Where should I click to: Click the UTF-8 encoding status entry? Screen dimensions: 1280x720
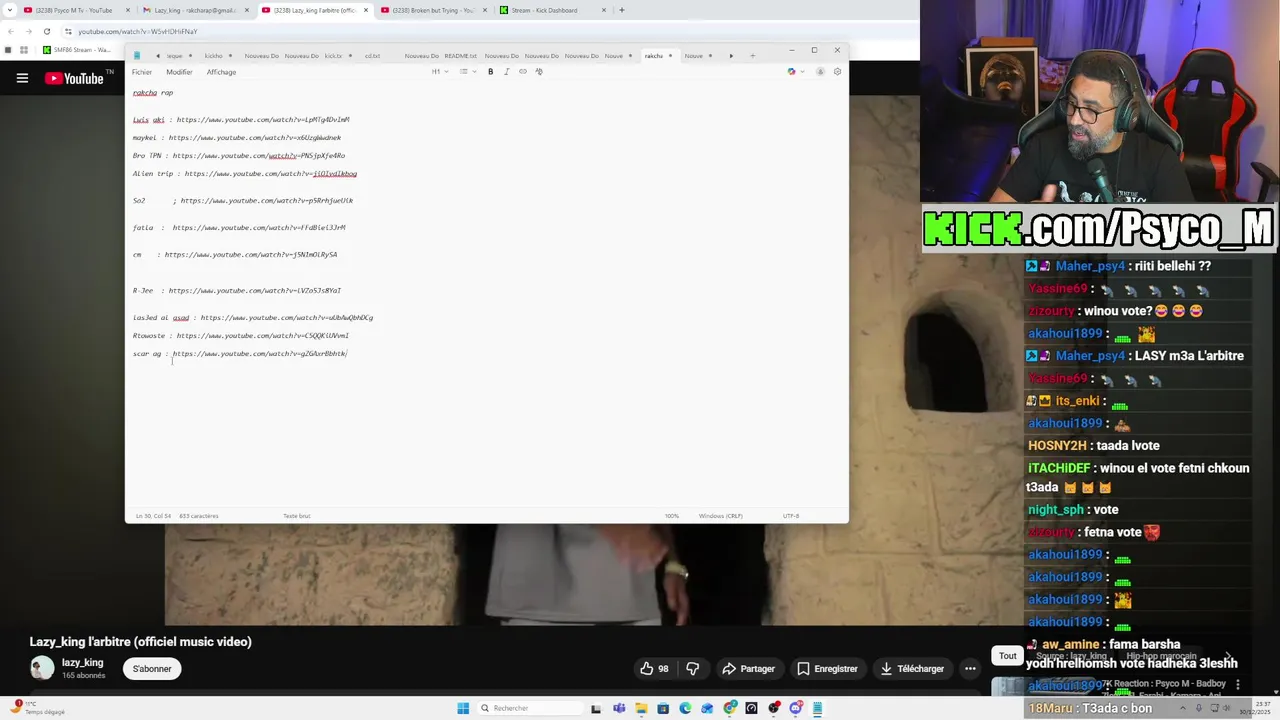(x=791, y=516)
